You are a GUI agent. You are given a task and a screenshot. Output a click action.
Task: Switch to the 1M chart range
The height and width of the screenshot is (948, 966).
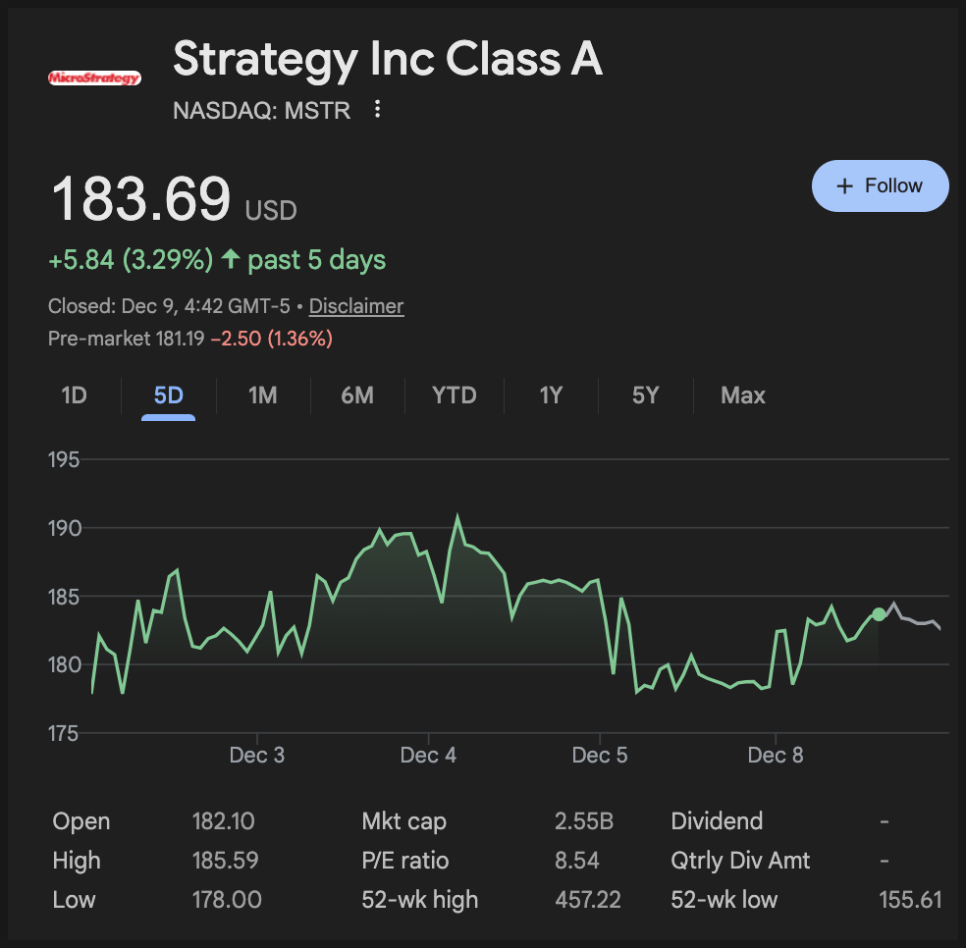coord(262,395)
